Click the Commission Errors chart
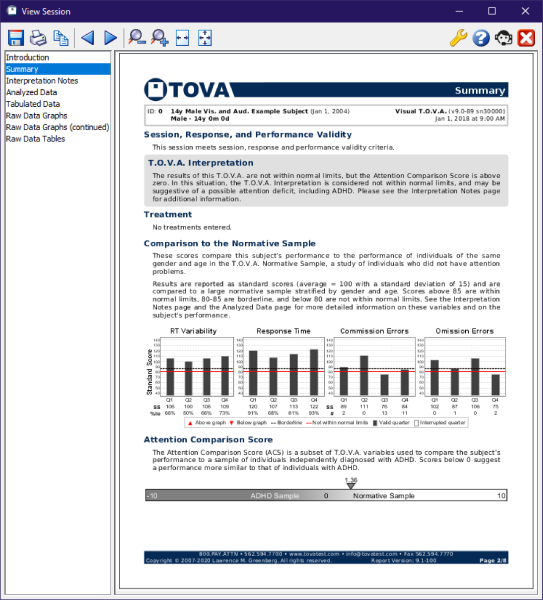The image size is (543, 600). click(x=374, y=367)
